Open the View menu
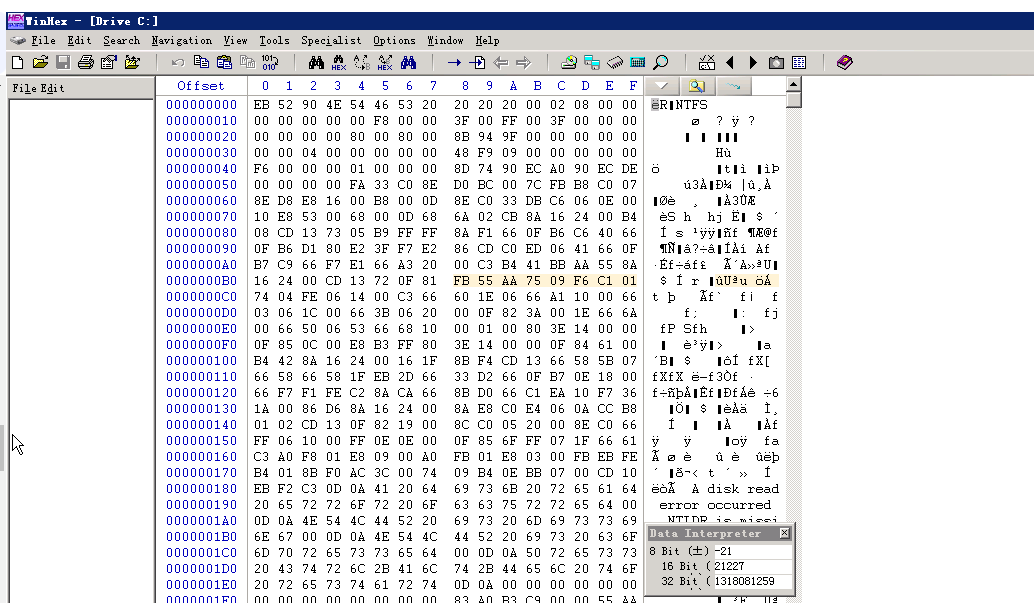Viewport: 1034px width, 603px height. [x=235, y=40]
